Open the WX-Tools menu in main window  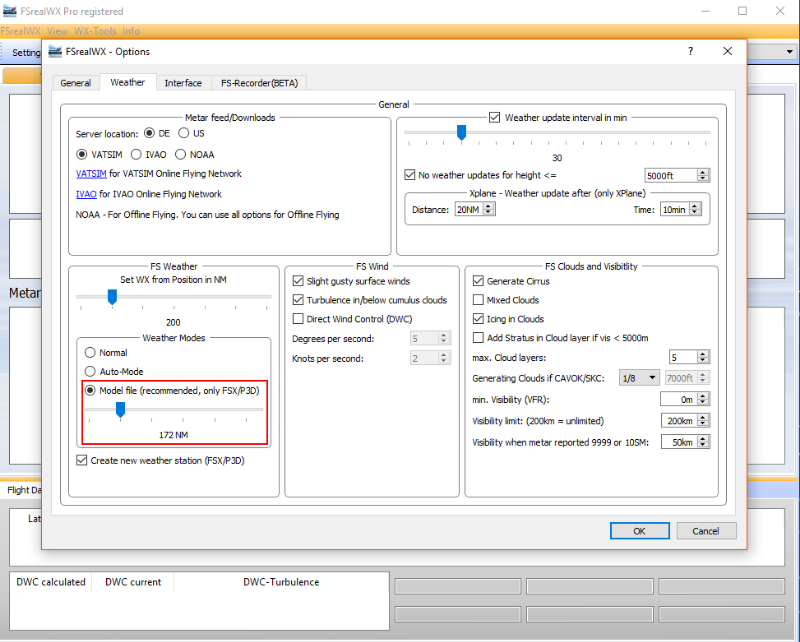coord(95,31)
